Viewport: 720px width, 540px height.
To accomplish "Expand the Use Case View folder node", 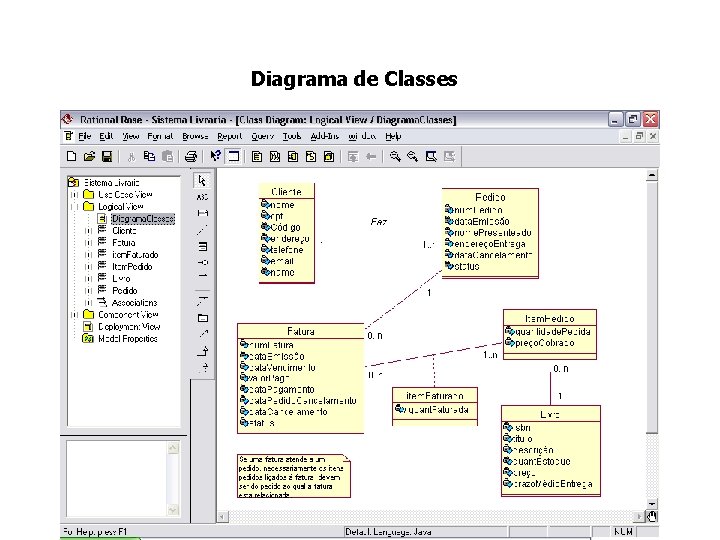I will click(74, 195).
